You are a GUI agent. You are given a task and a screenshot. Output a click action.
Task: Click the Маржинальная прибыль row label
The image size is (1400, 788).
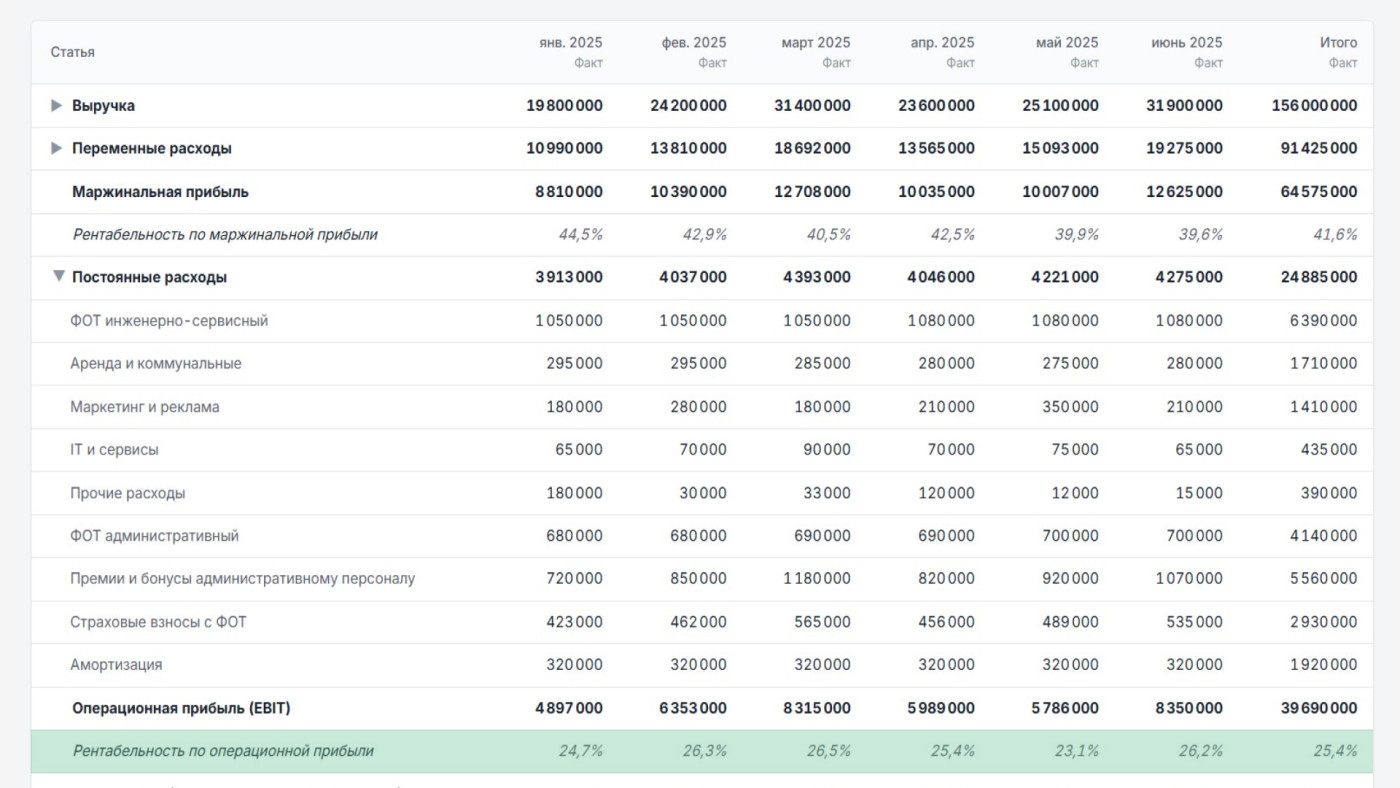pyautogui.click(x=160, y=191)
